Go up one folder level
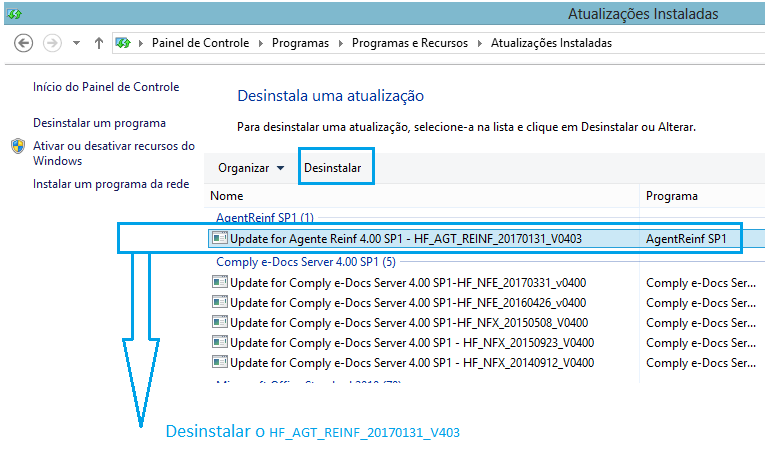Screen dimensions: 767x464 99,43
